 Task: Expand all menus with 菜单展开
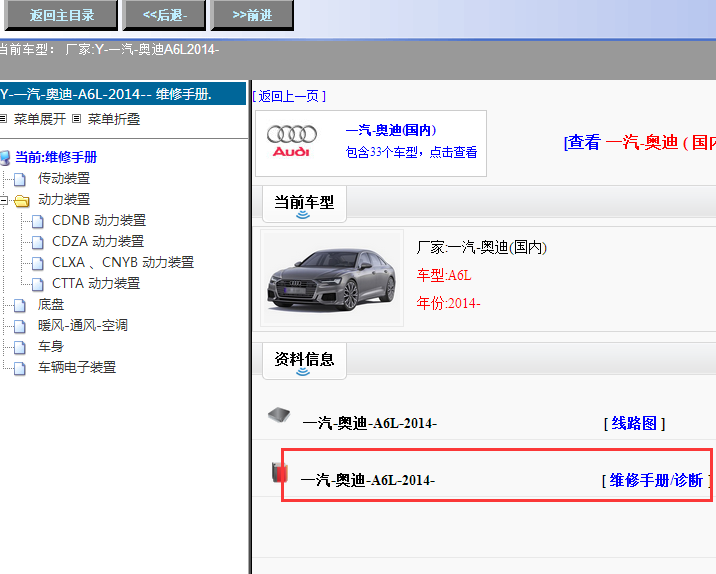click(40, 119)
